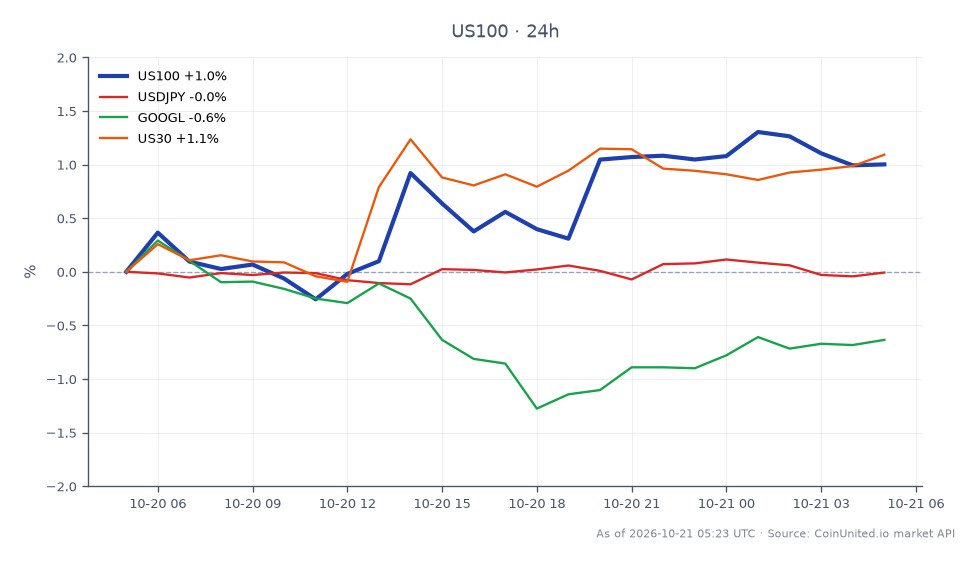Select the GOOGL -0.6% legend label
The image size is (979, 564).
point(181,117)
